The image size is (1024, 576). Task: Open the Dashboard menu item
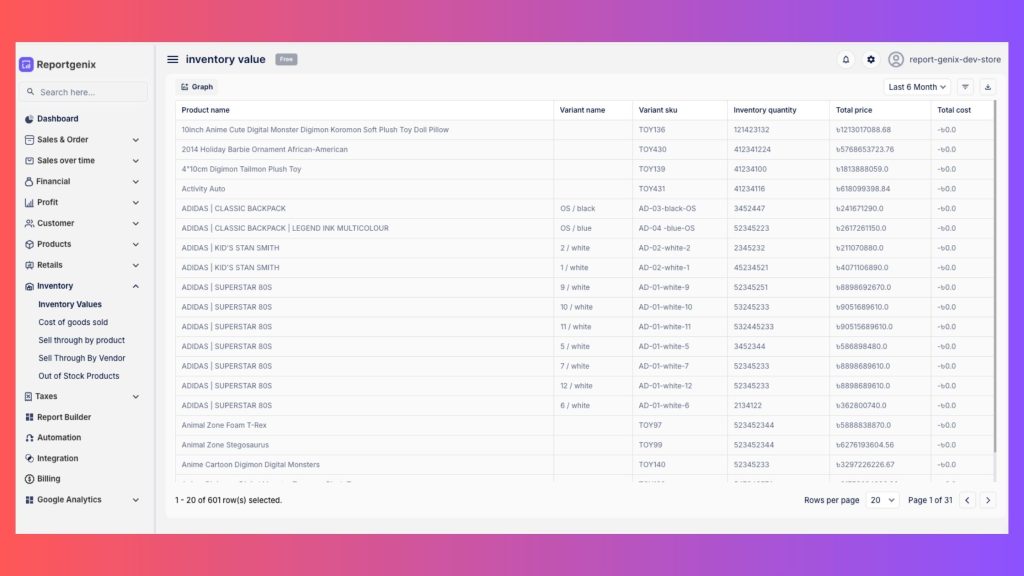57,119
